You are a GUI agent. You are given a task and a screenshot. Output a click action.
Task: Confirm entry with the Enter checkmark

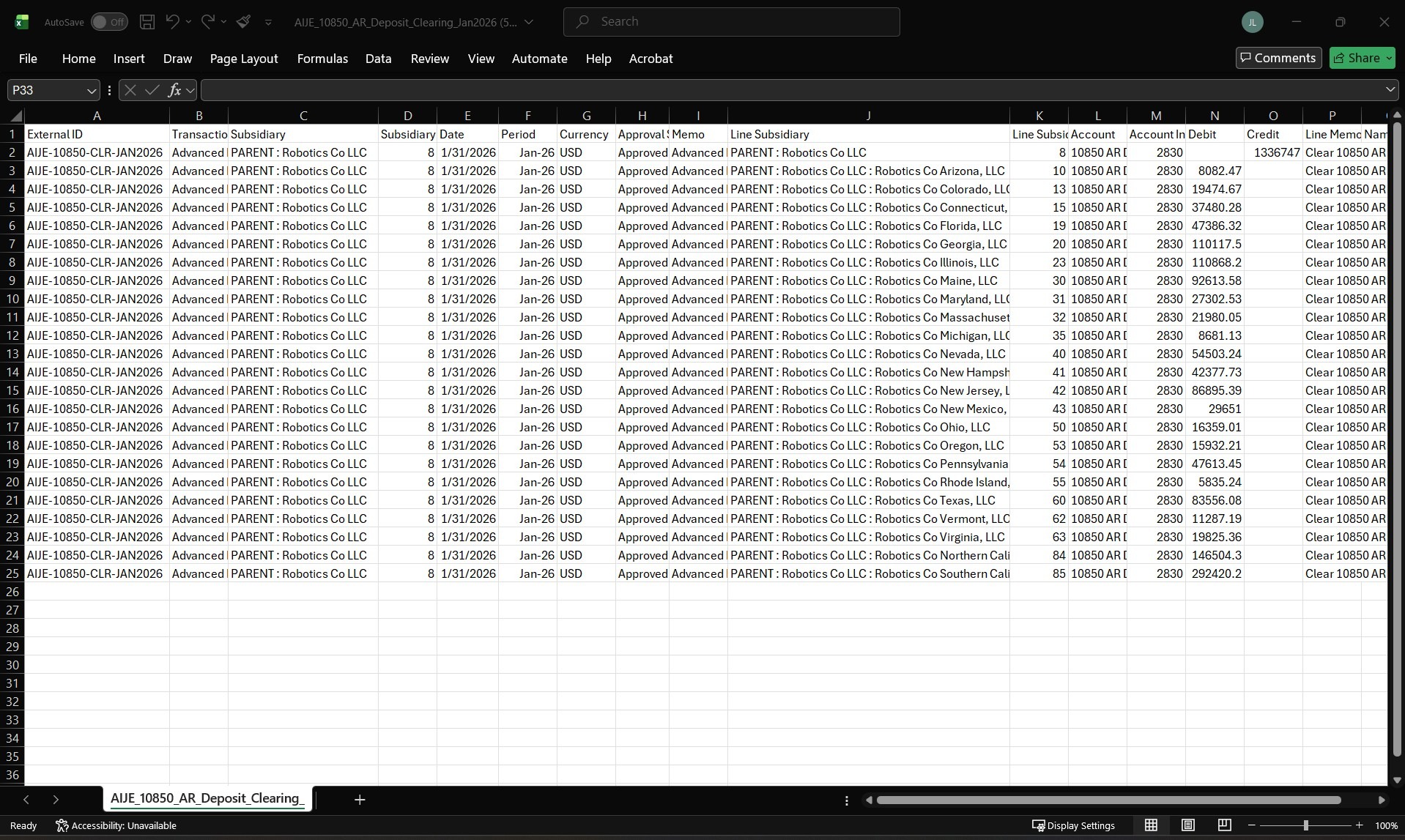[152, 89]
